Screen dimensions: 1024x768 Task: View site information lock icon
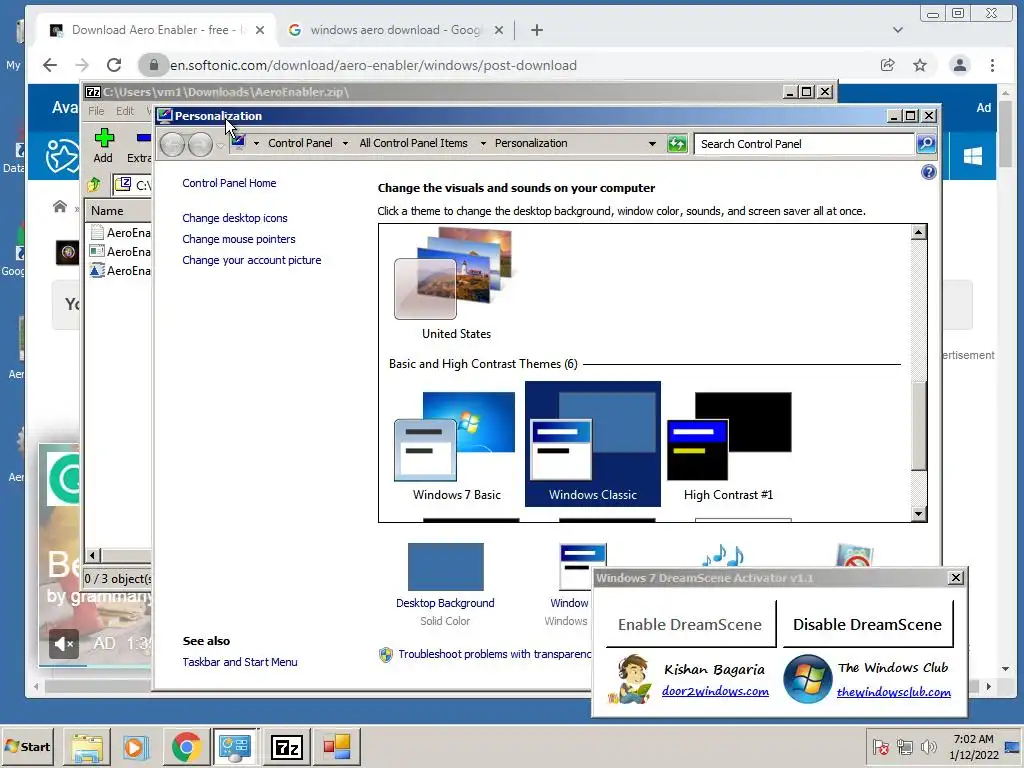coord(153,65)
